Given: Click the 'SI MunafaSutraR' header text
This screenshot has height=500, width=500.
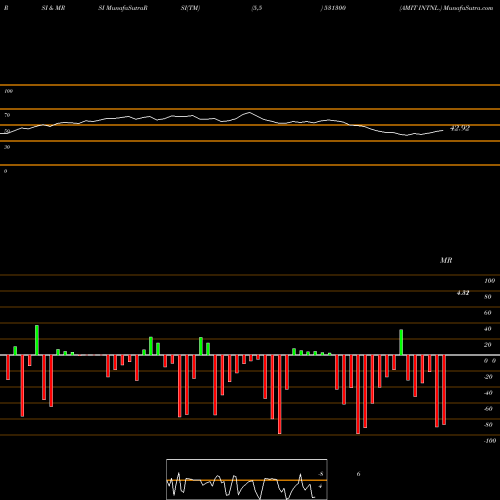Looking at the screenshot, I should click(123, 8).
